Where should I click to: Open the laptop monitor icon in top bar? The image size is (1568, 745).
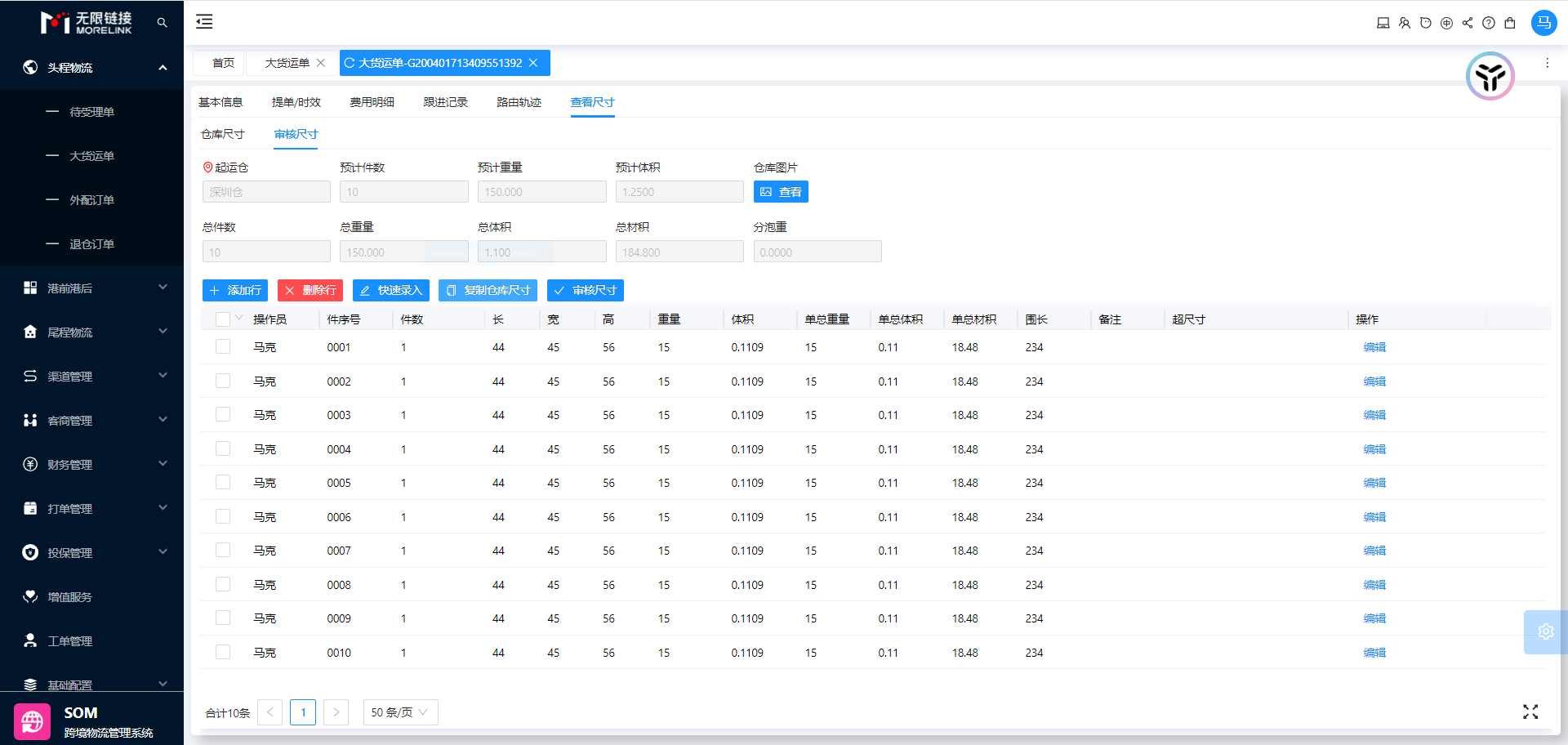[1383, 23]
